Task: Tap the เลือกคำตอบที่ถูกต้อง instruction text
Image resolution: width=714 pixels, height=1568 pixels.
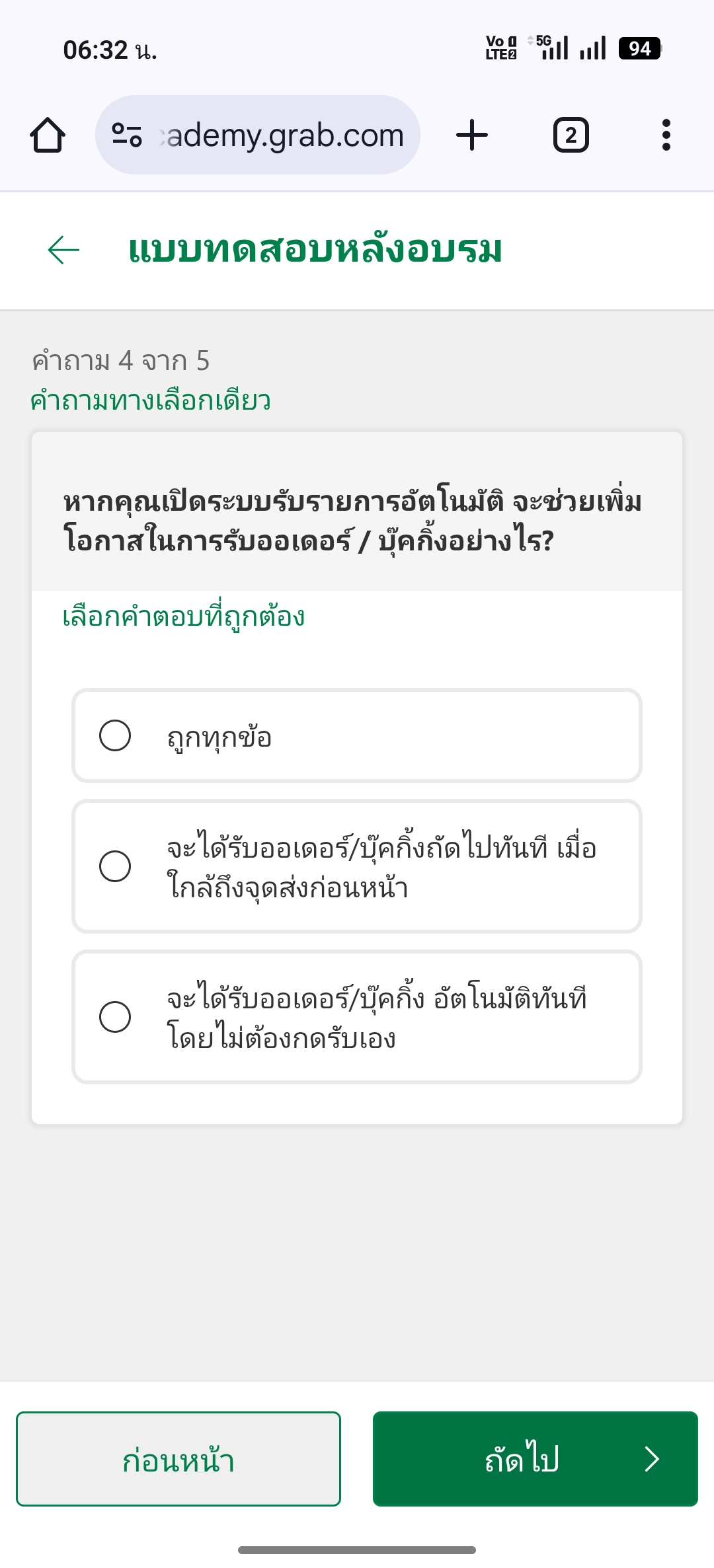Action: (x=184, y=616)
